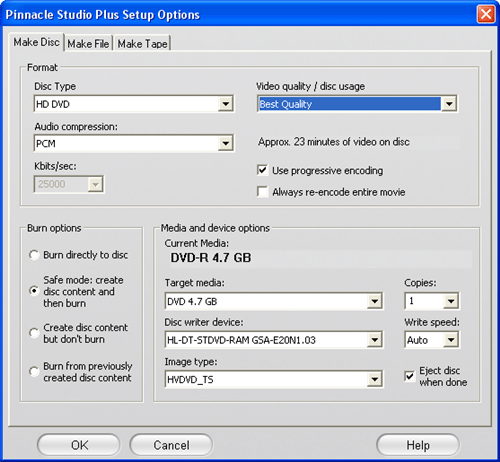
Task: Confirm settings with the OK button
Action: 79,445
